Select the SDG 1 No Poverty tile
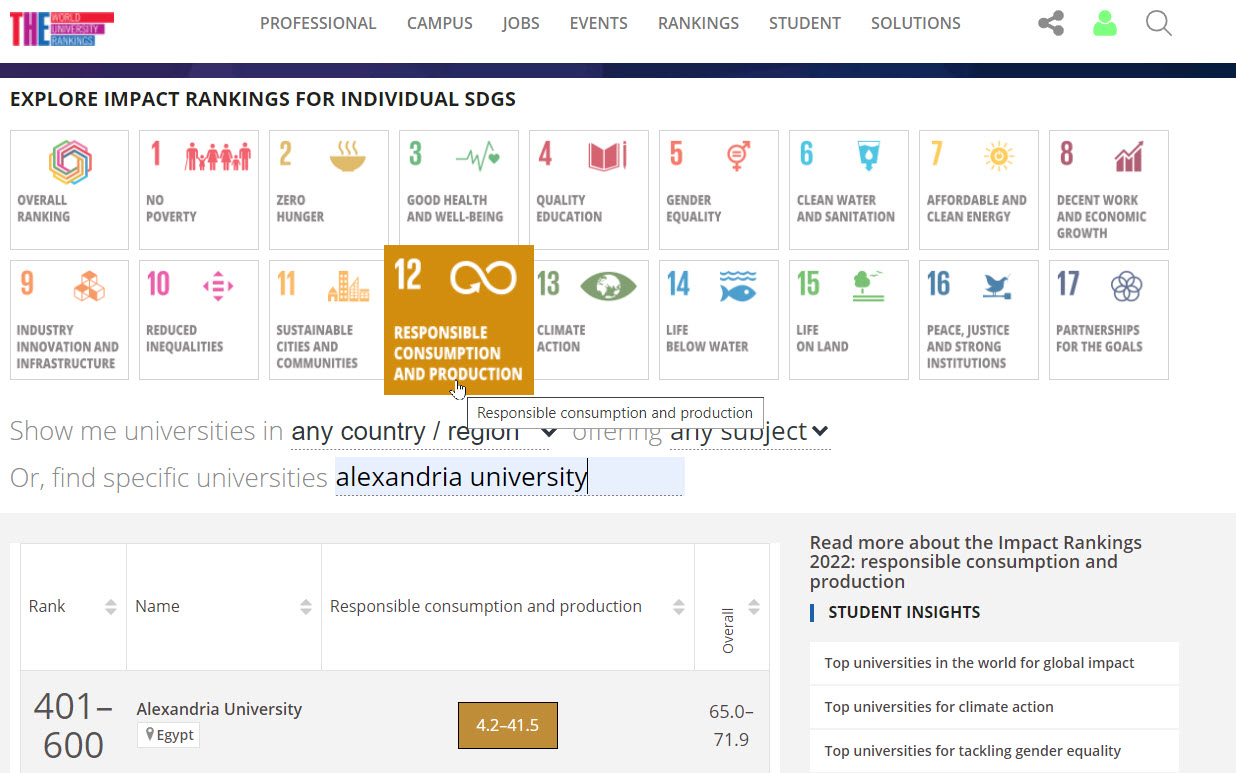1236x773 pixels. pyautogui.click(x=199, y=190)
